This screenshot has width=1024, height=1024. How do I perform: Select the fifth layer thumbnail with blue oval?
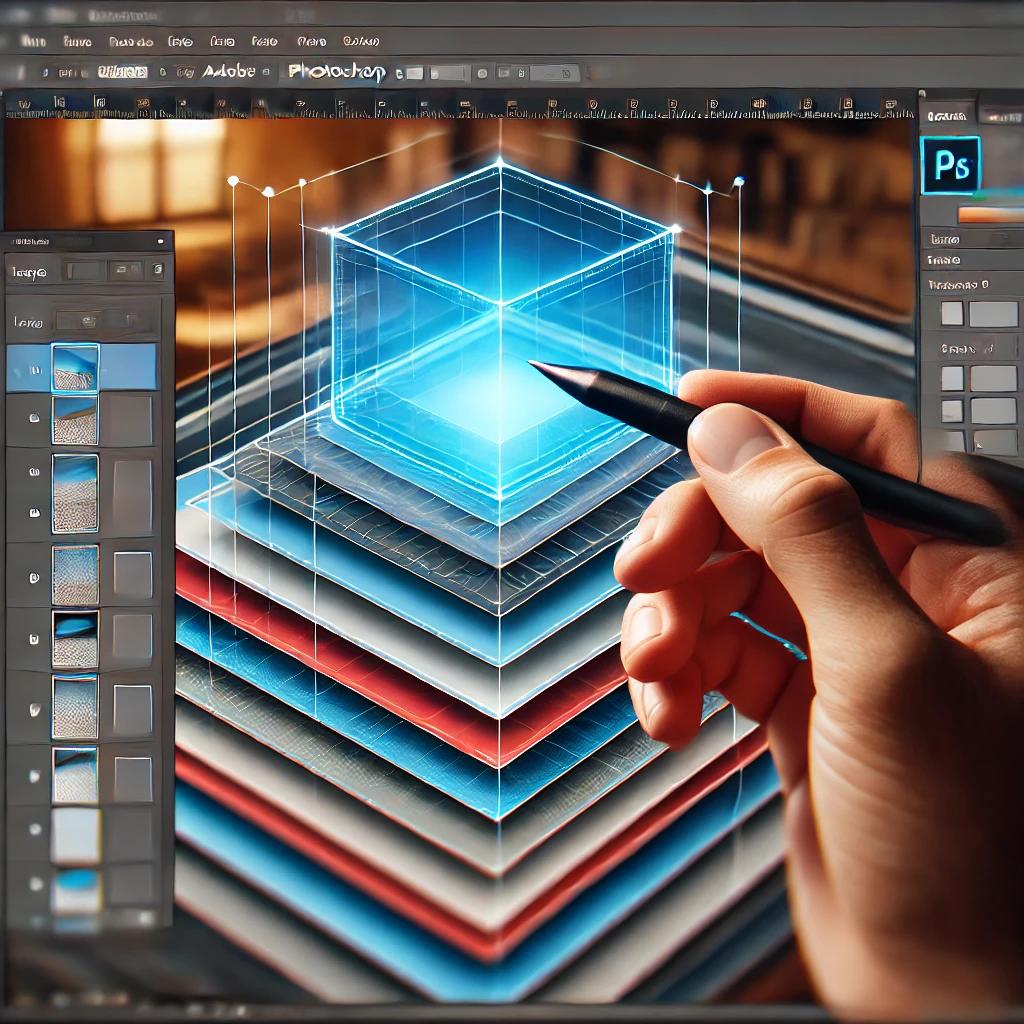click(x=75, y=639)
